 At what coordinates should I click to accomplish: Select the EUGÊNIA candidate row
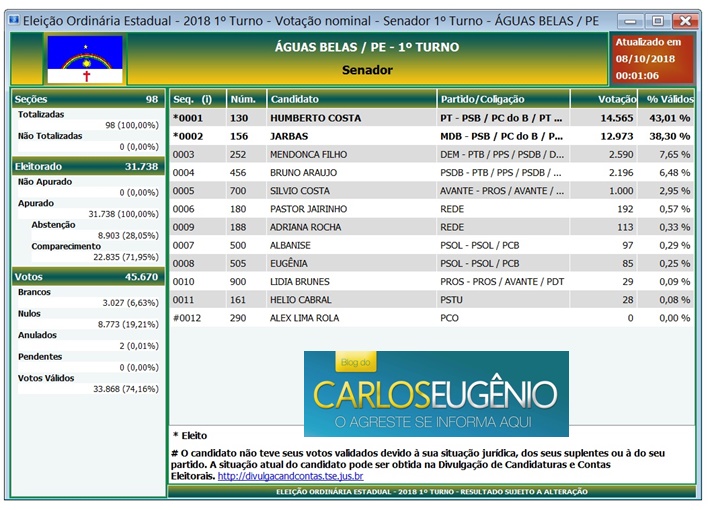(431, 263)
